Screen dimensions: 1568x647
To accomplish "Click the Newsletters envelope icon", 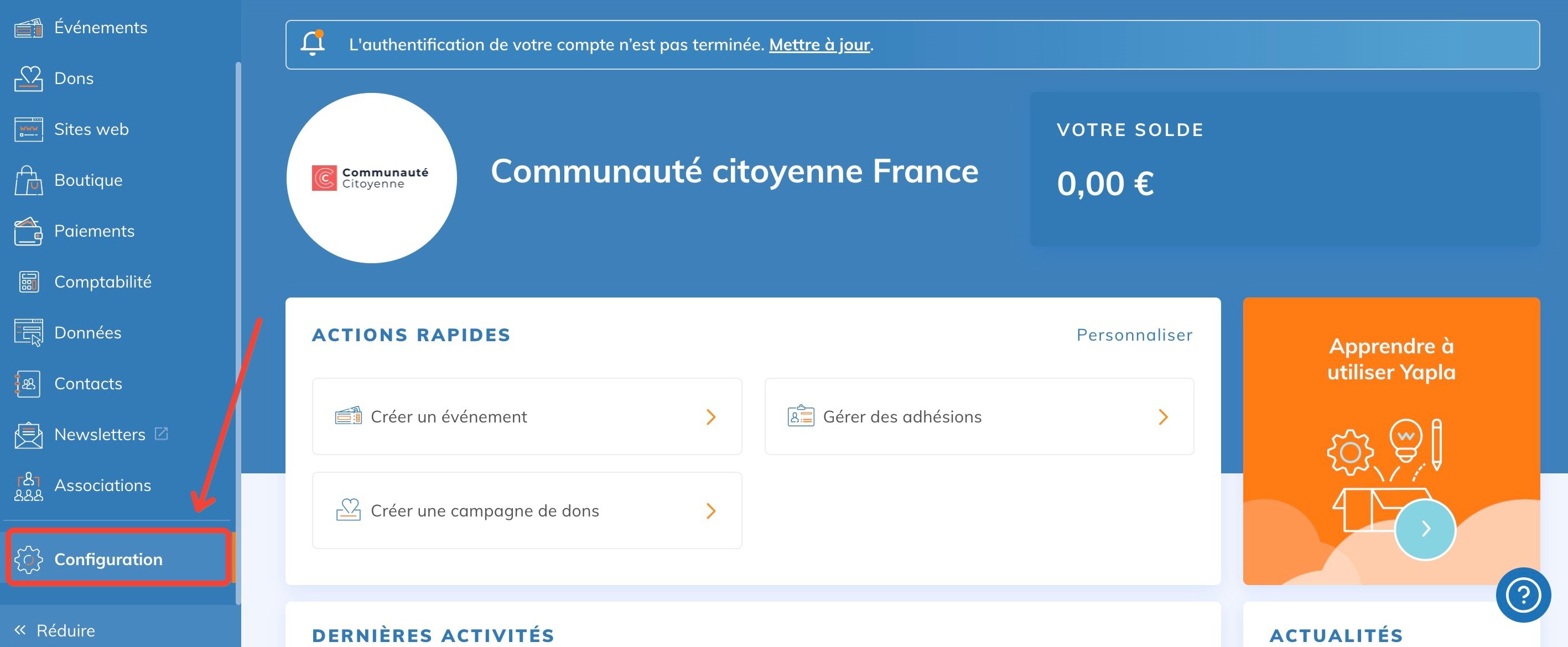I will click(x=28, y=435).
